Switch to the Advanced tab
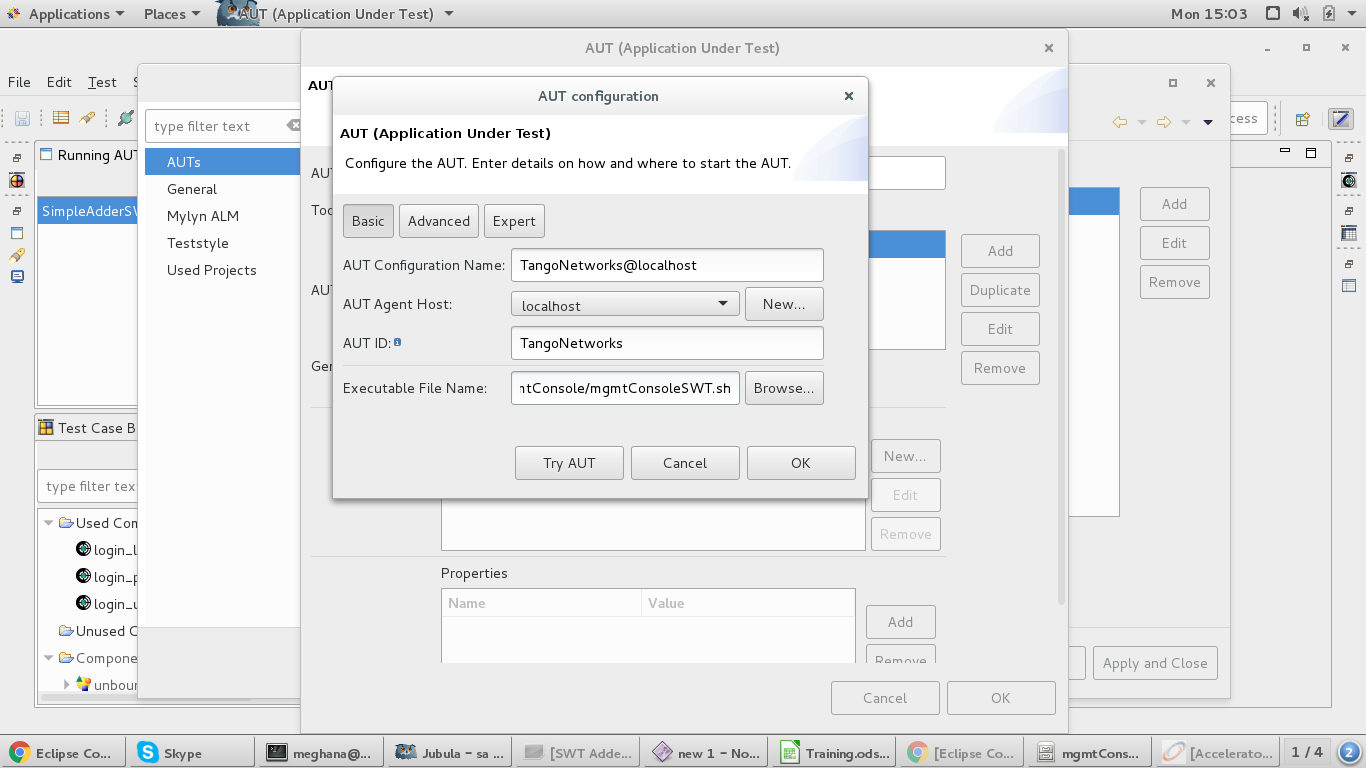1366x768 pixels. pos(439,221)
